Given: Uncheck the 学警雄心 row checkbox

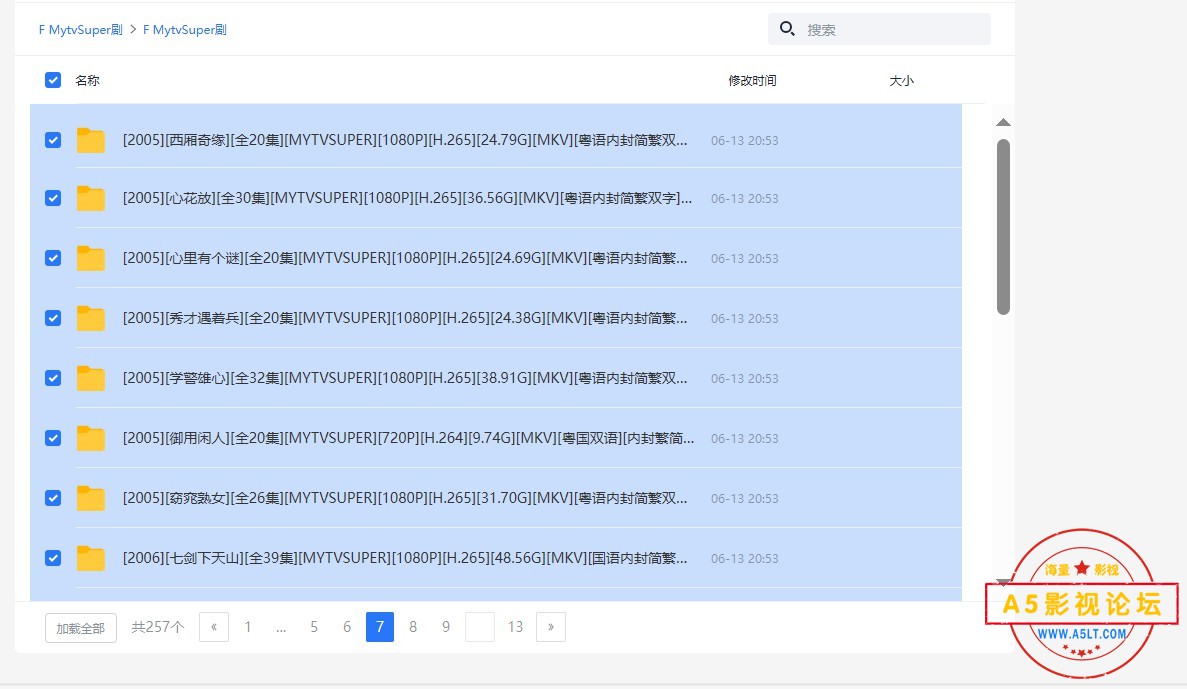Looking at the screenshot, I should [x=53, y=378].
